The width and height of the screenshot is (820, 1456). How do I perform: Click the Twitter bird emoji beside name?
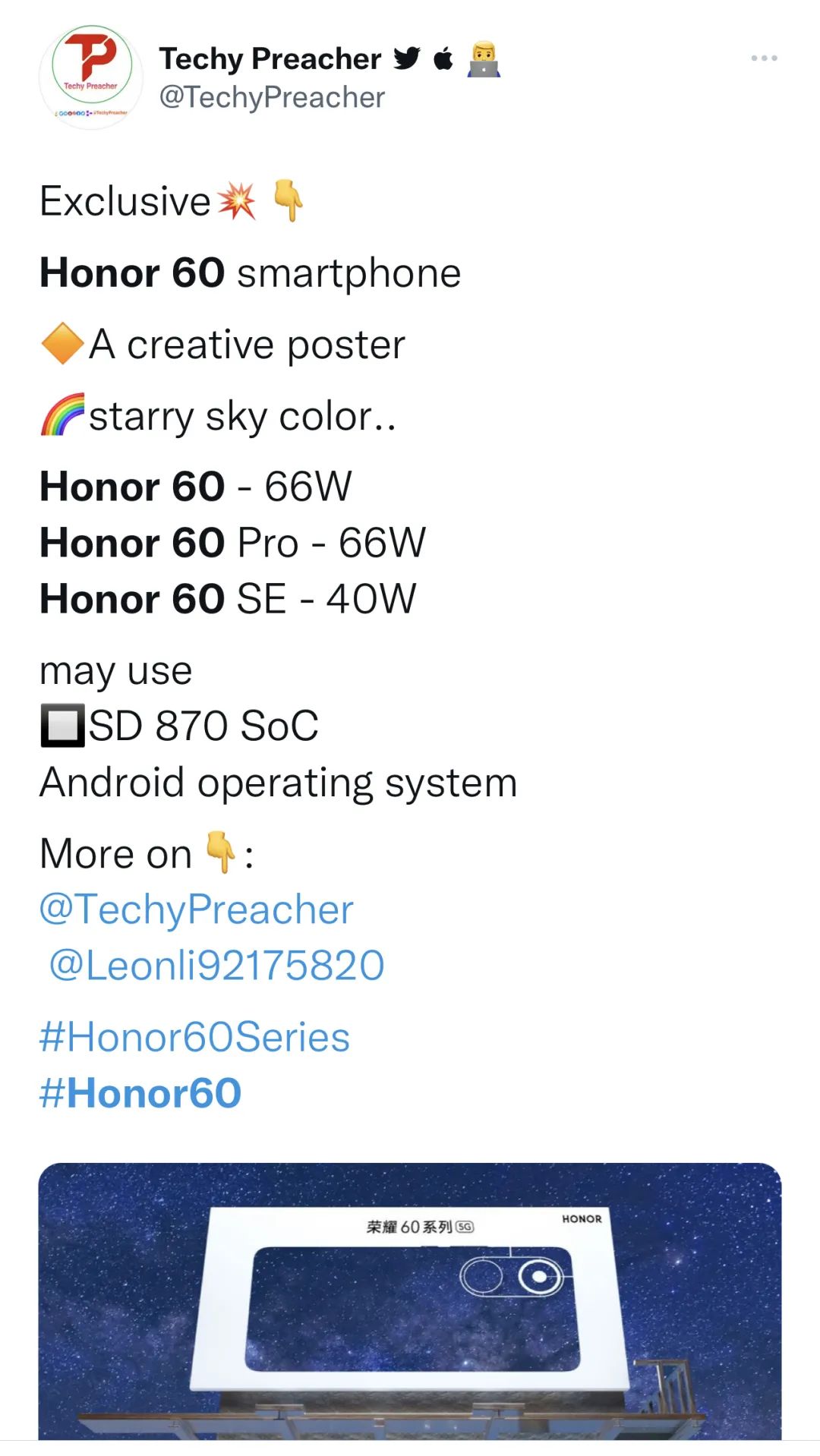click(407, 58)
